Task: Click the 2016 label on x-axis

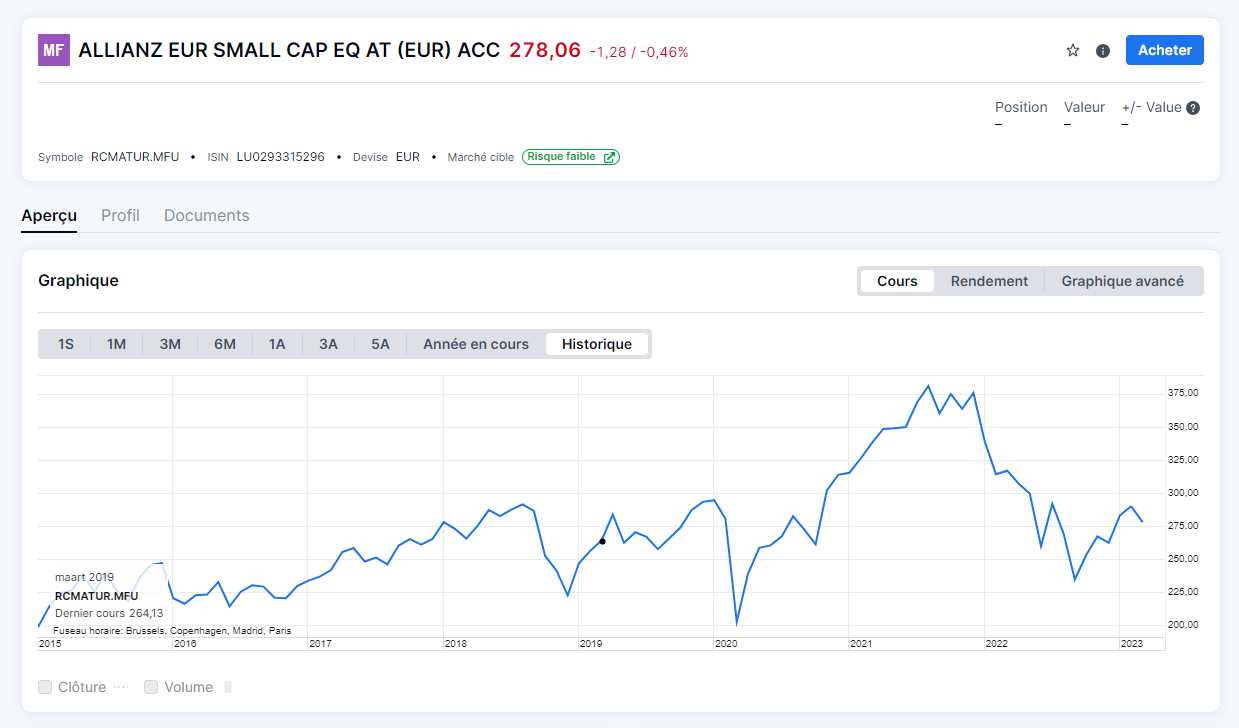Action: pyautogui.click(x=185, y=644)
